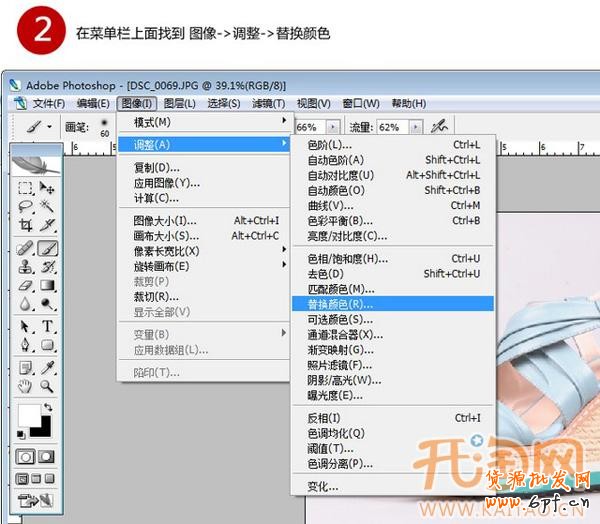This screenshot has height=524, width=600.
Task: Select the Move tool
Action: coord(47,188)
